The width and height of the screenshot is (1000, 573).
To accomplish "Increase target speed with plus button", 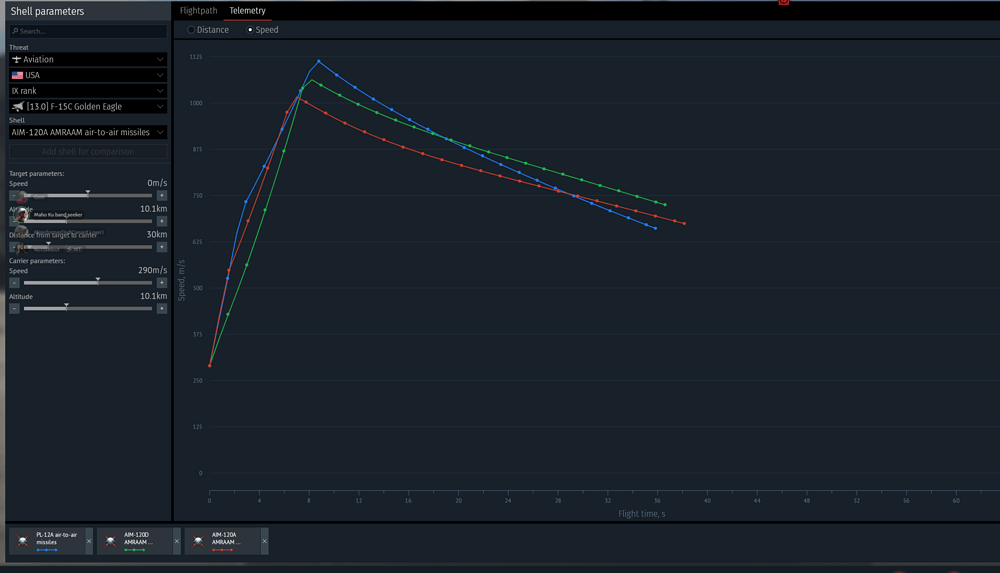I will coord(162,195).
